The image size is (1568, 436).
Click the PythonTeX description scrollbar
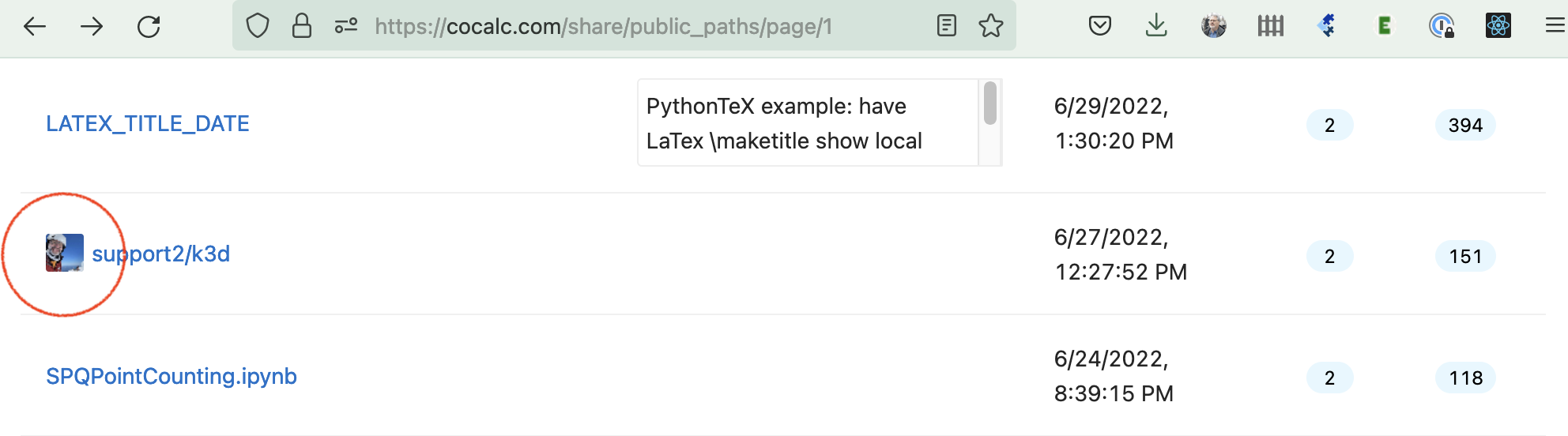(990, 105)
